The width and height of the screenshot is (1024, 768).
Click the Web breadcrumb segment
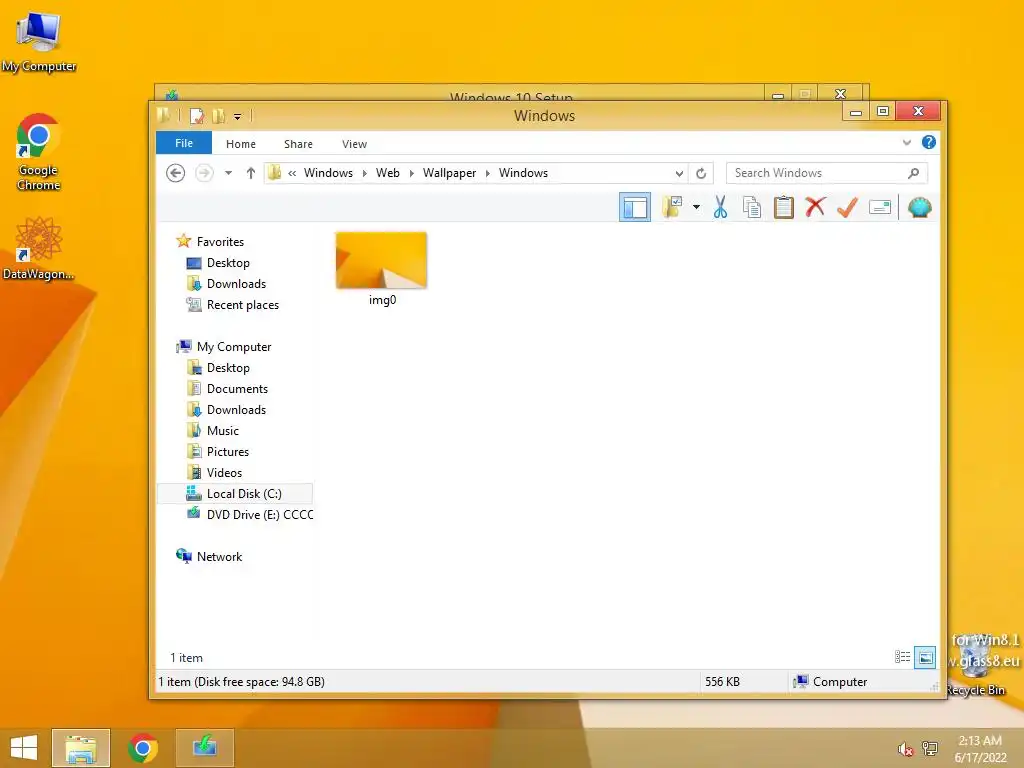tap(387, 173)
